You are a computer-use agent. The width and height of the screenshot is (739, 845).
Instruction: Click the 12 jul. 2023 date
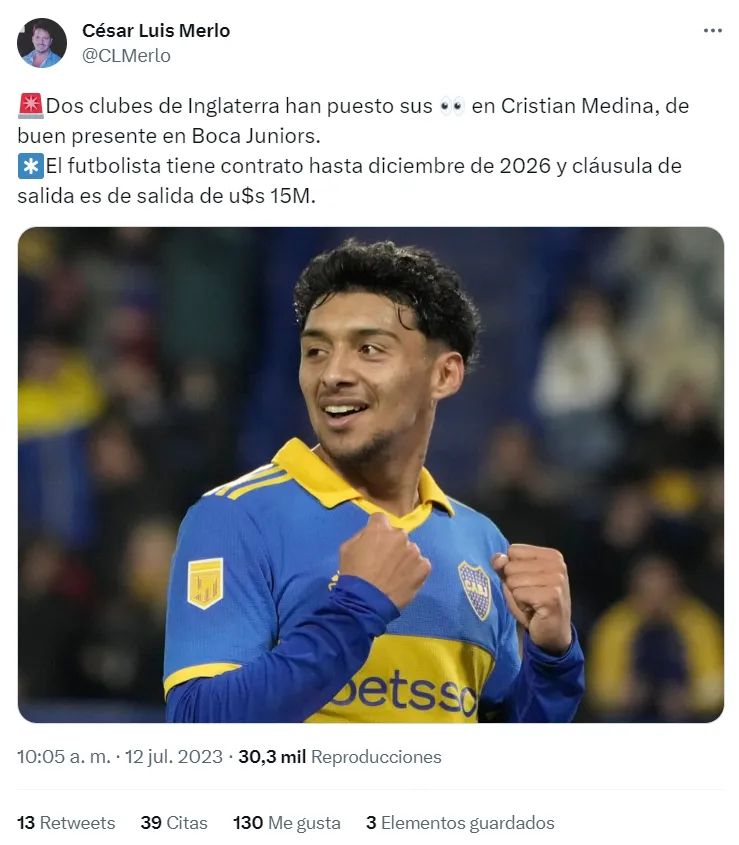[x=174, y=757]
